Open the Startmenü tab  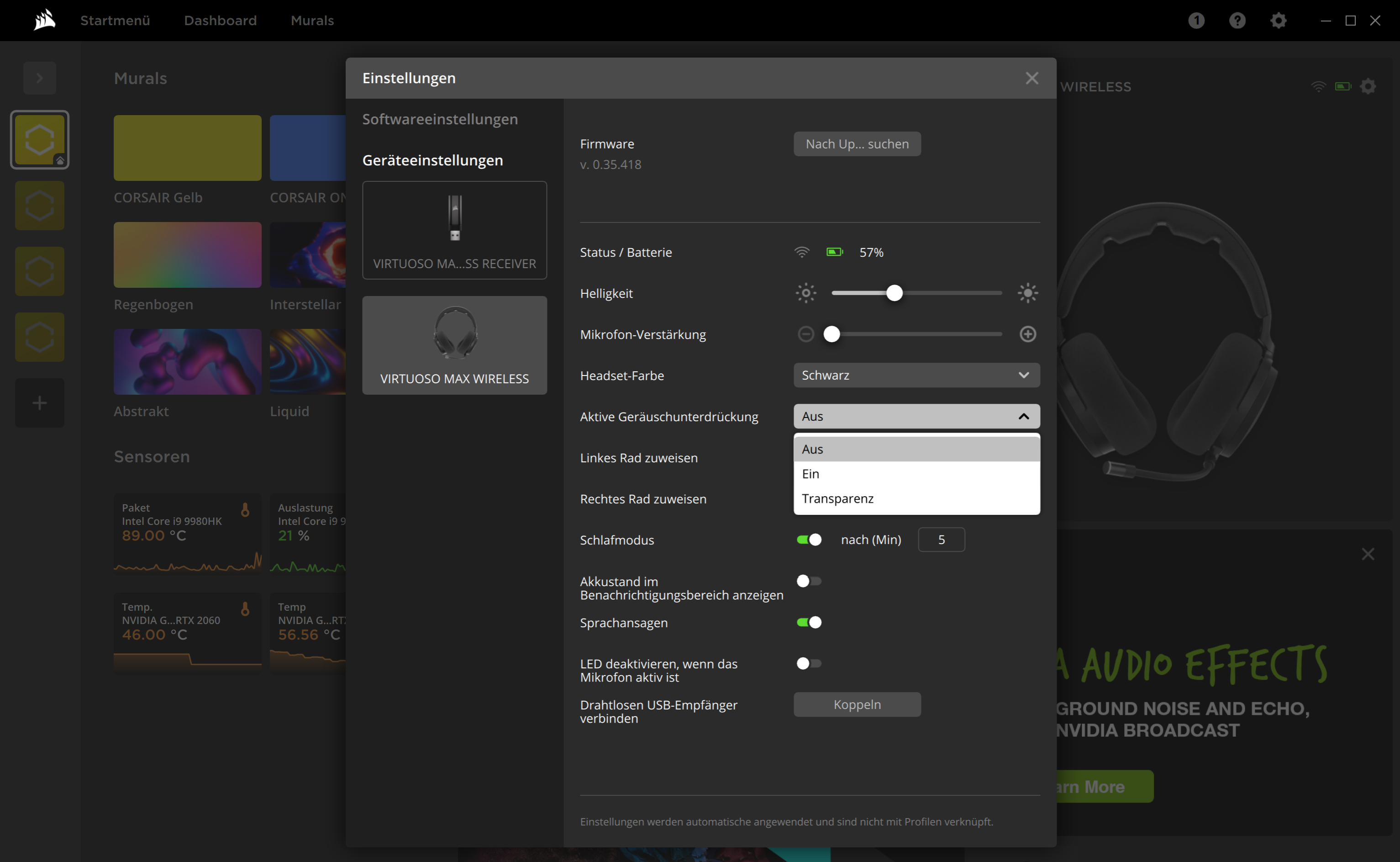[115, 21]
